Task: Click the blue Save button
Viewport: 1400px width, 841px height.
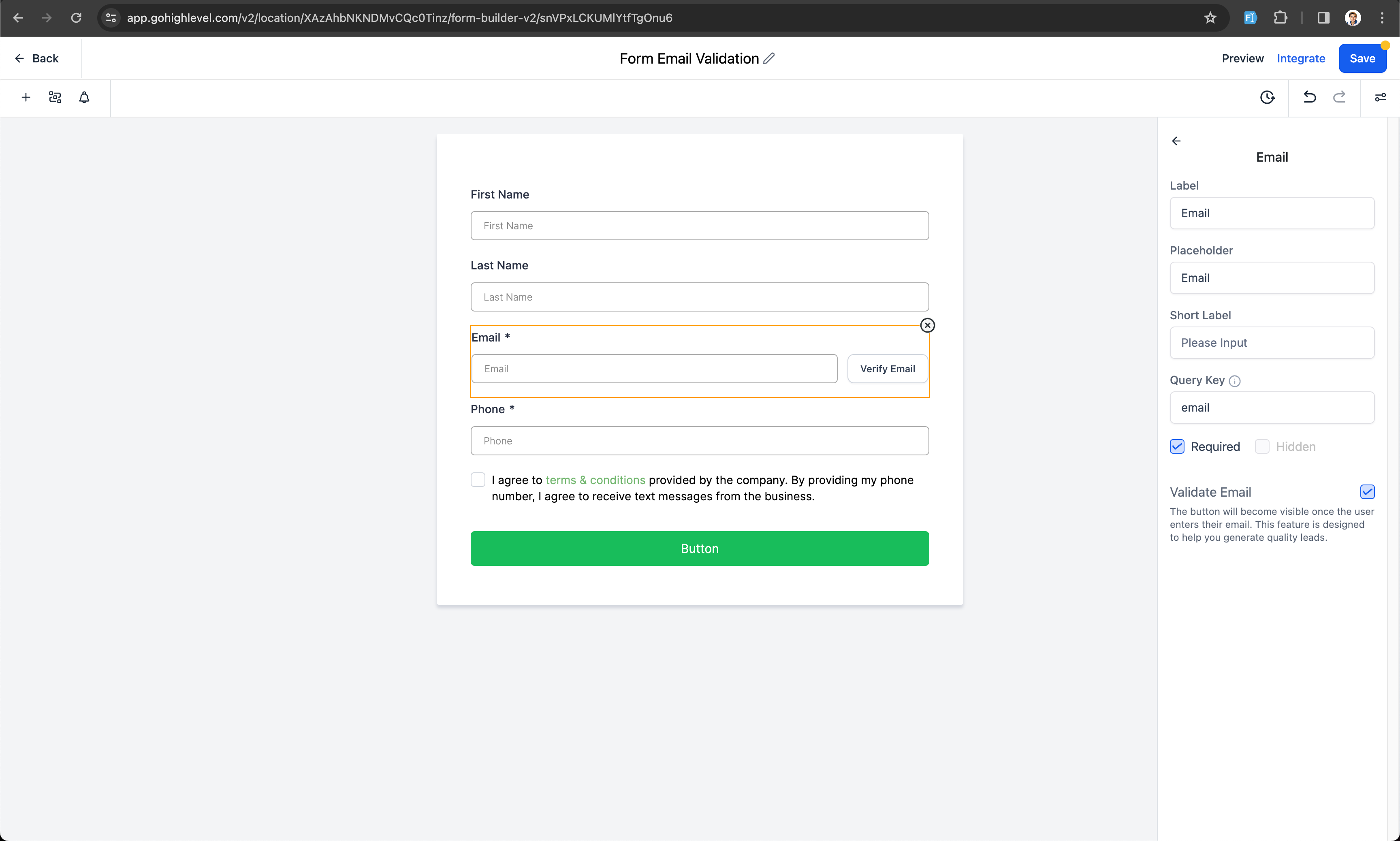Action: 1362,58
